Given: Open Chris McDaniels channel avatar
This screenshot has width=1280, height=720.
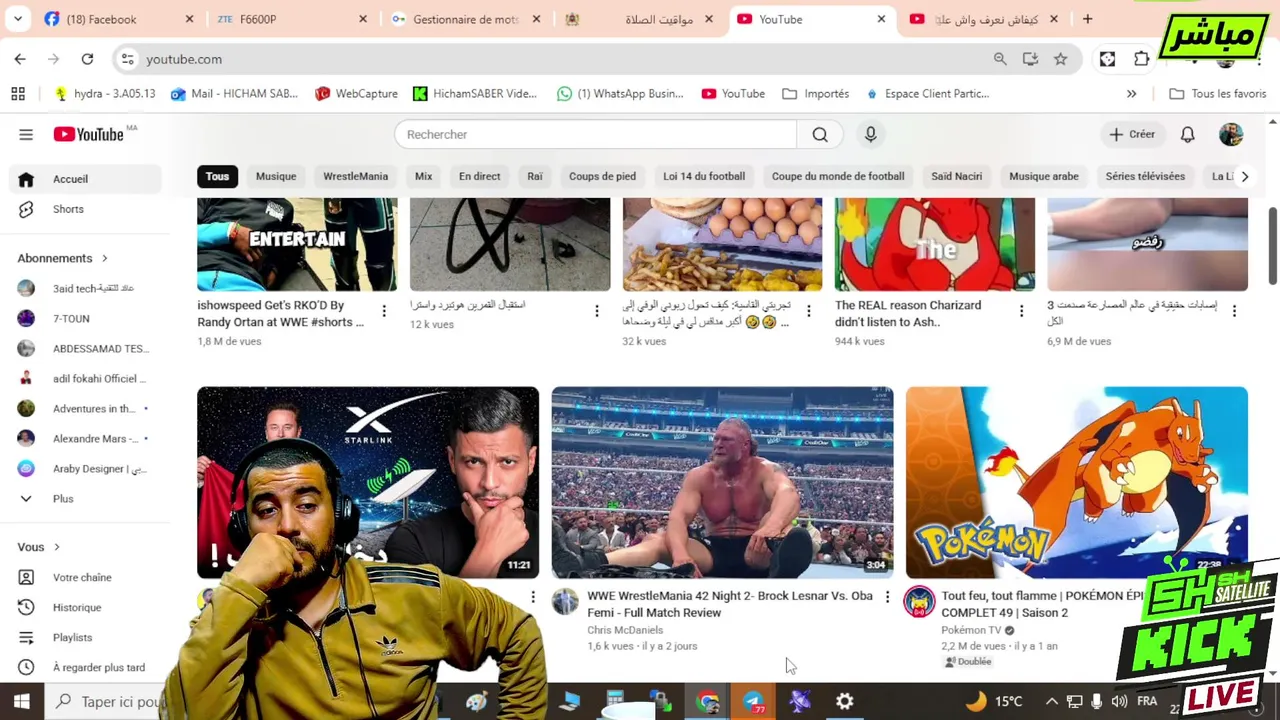Looking at the screenshot, I should [x=565, y=601].
